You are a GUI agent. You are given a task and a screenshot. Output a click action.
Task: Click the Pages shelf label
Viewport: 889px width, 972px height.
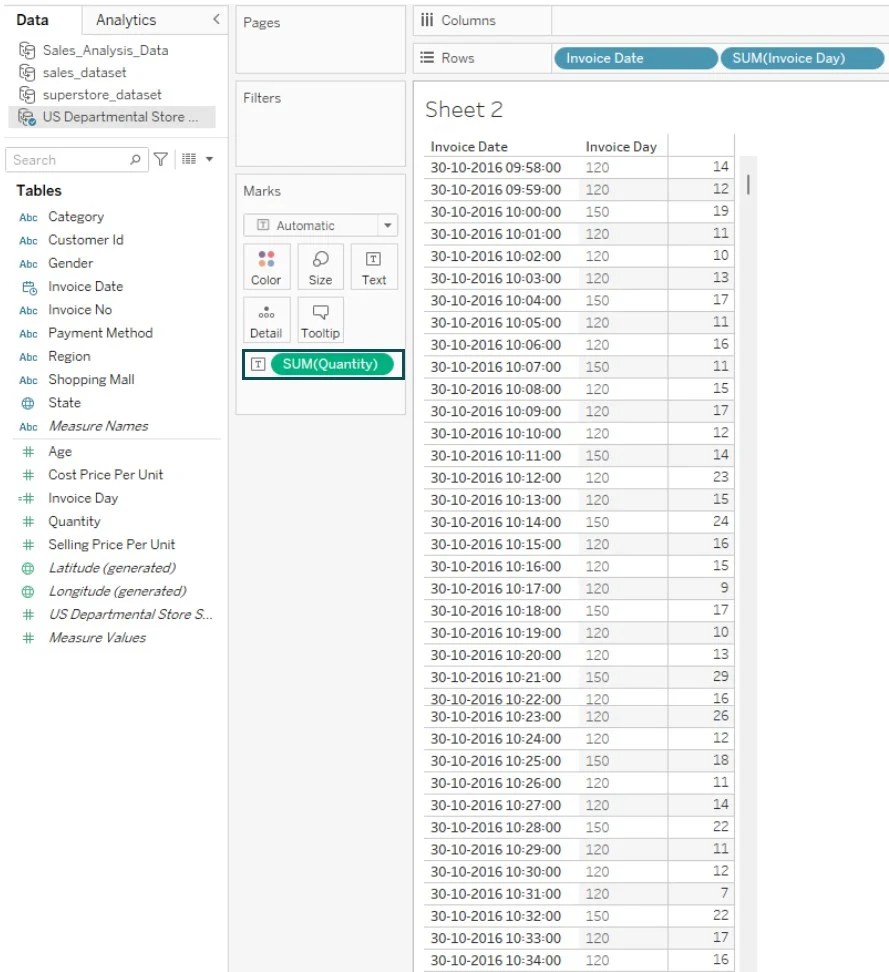[262, 23]
